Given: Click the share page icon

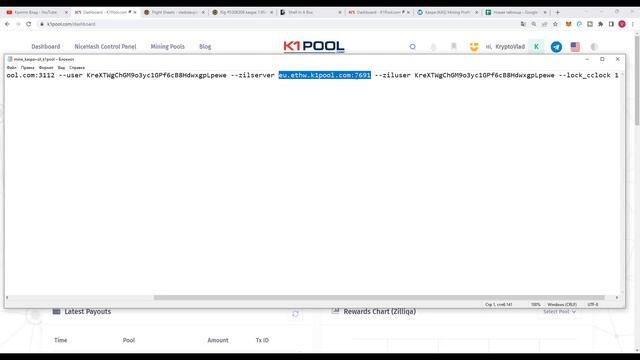Looking at the screenshot, I should tap(544, 24).
